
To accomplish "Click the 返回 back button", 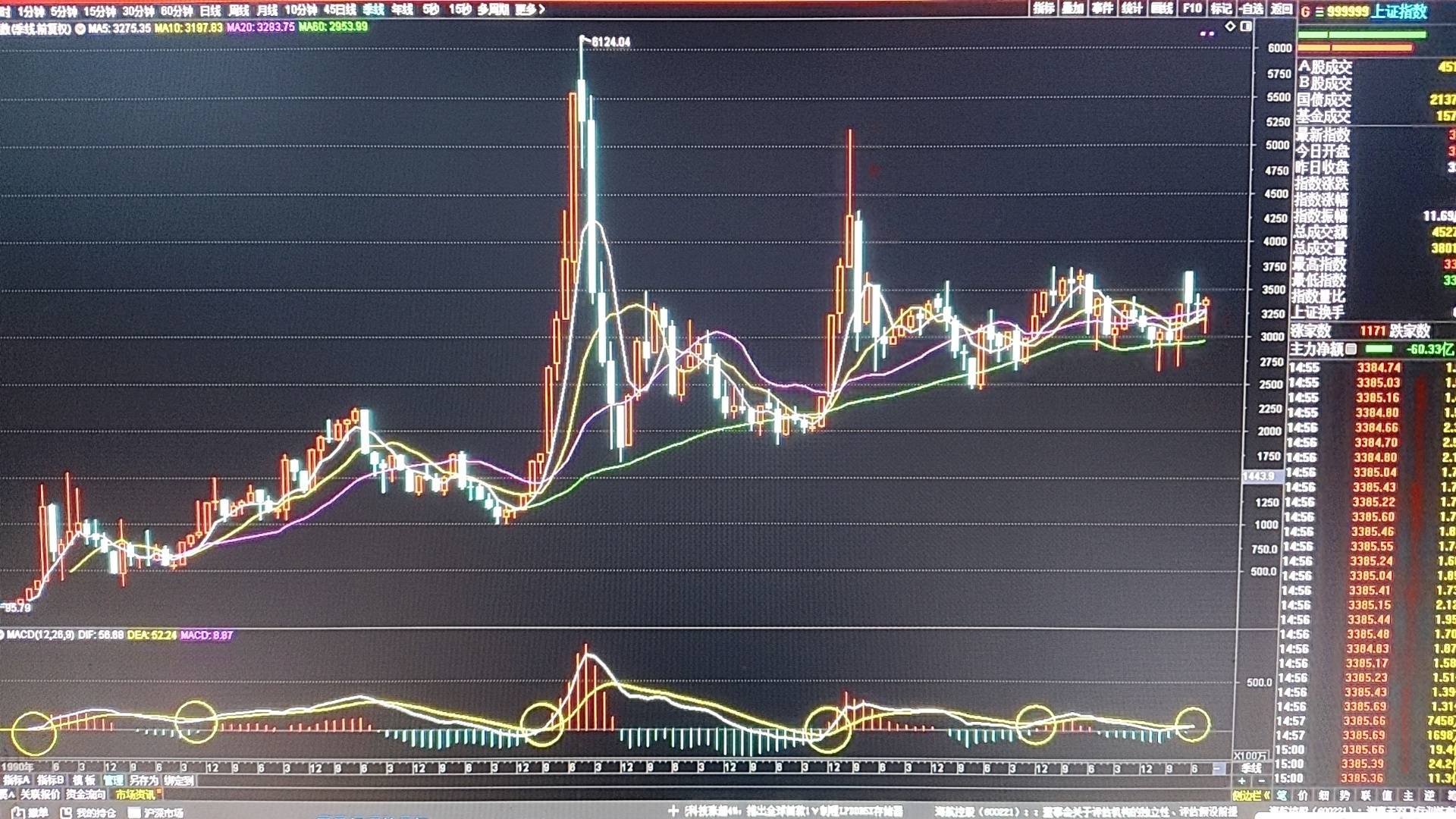I will pyautogui.click(x=1282, y=8).
